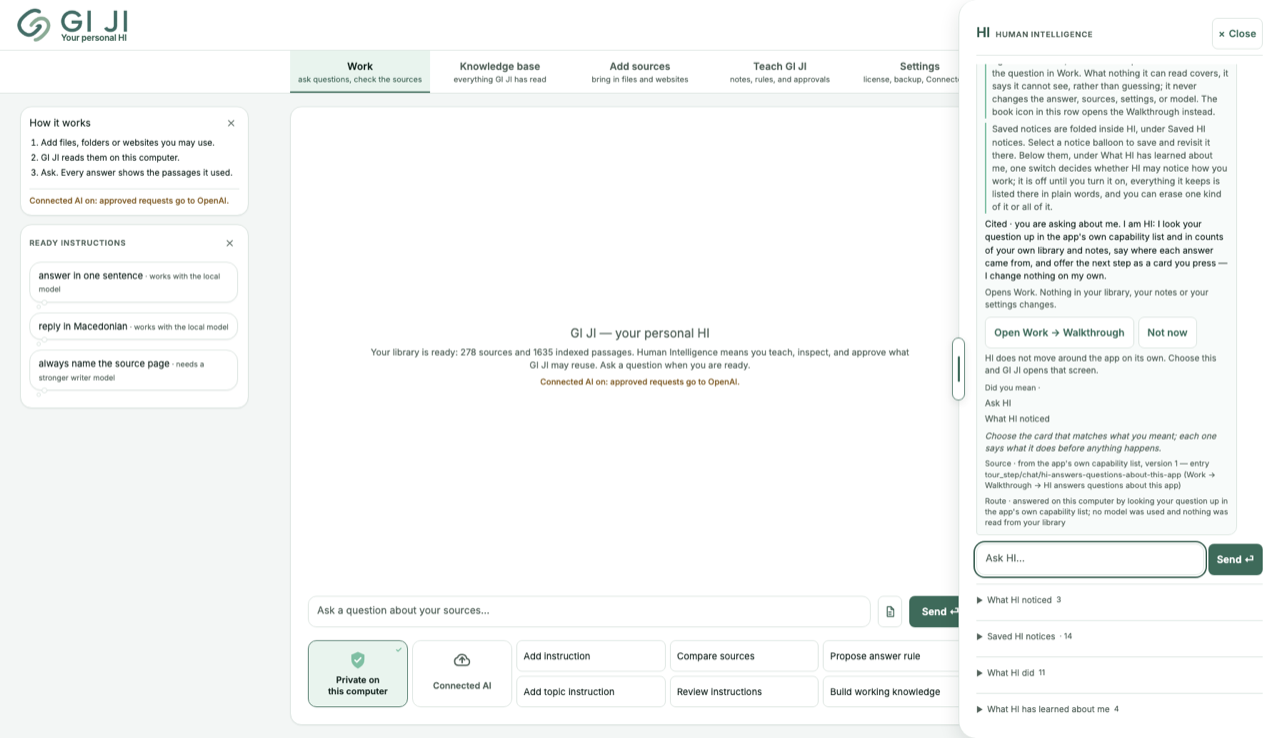Click Propose answer rule
The width and height of the screenshot is (1280, 738).
pos(892,656)
